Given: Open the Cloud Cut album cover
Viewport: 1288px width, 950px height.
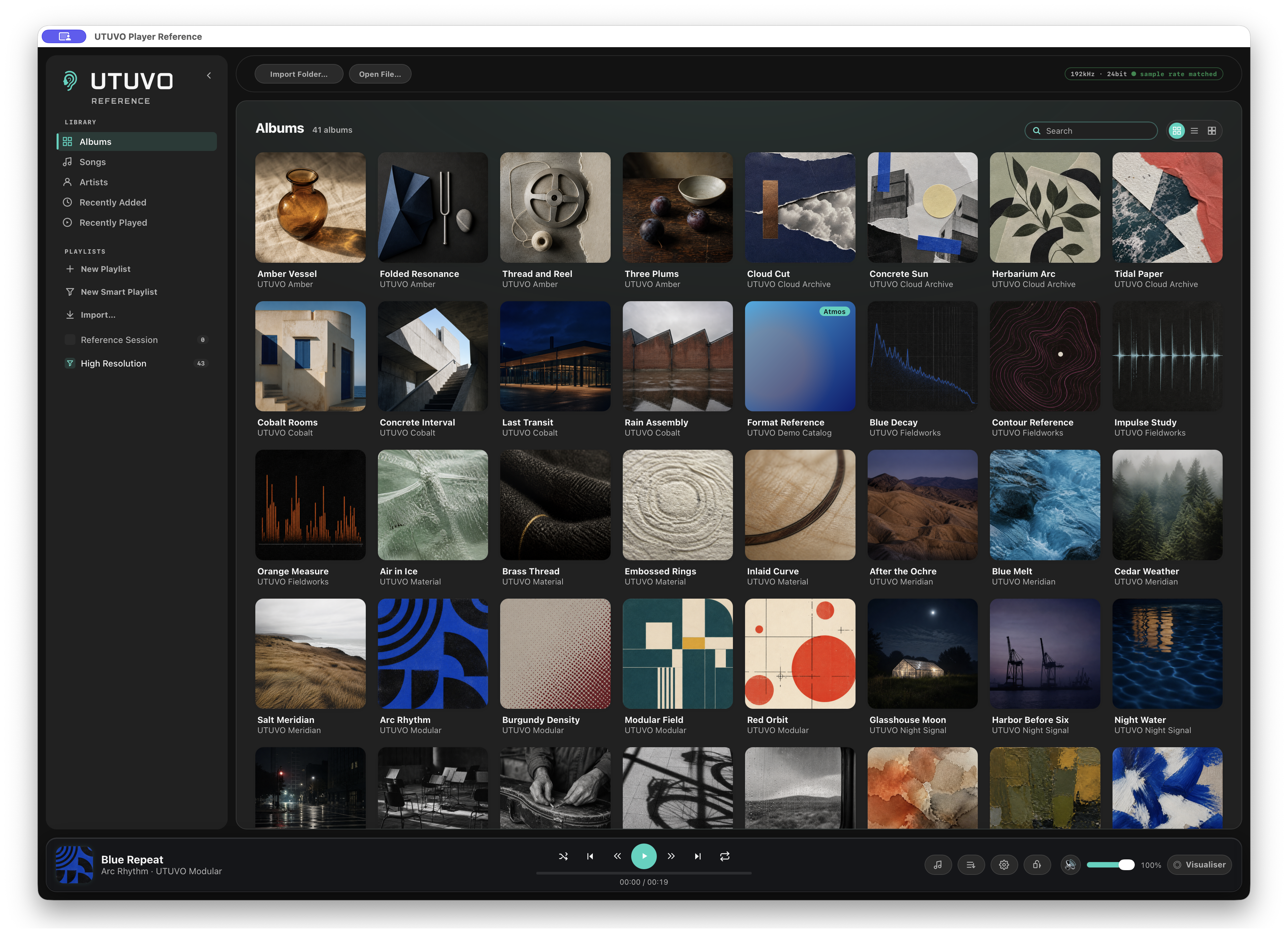Looking at the screenshot, I should [800, 208].
